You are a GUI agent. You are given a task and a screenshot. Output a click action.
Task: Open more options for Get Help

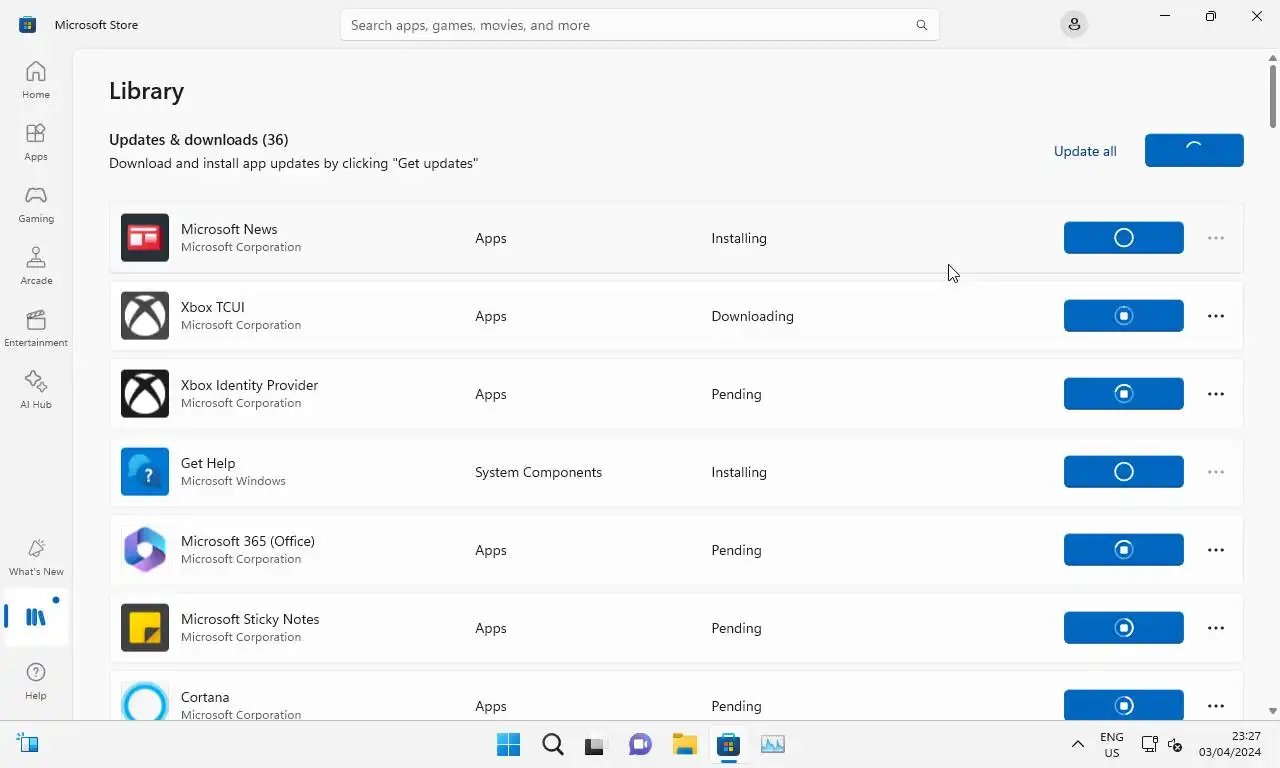(1216, 472)
